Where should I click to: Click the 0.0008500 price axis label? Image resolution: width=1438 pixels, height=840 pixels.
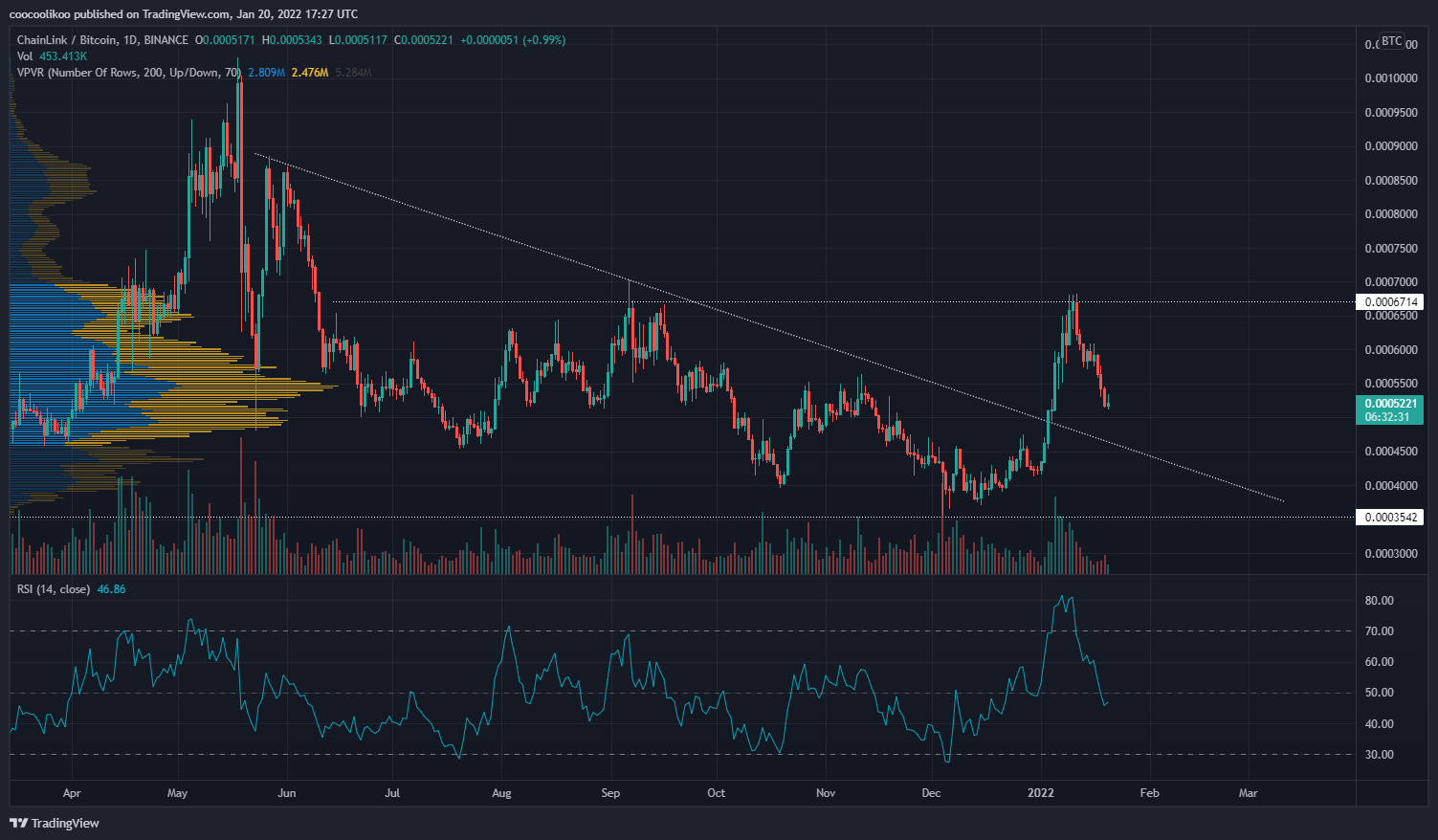coord(1391,181)
